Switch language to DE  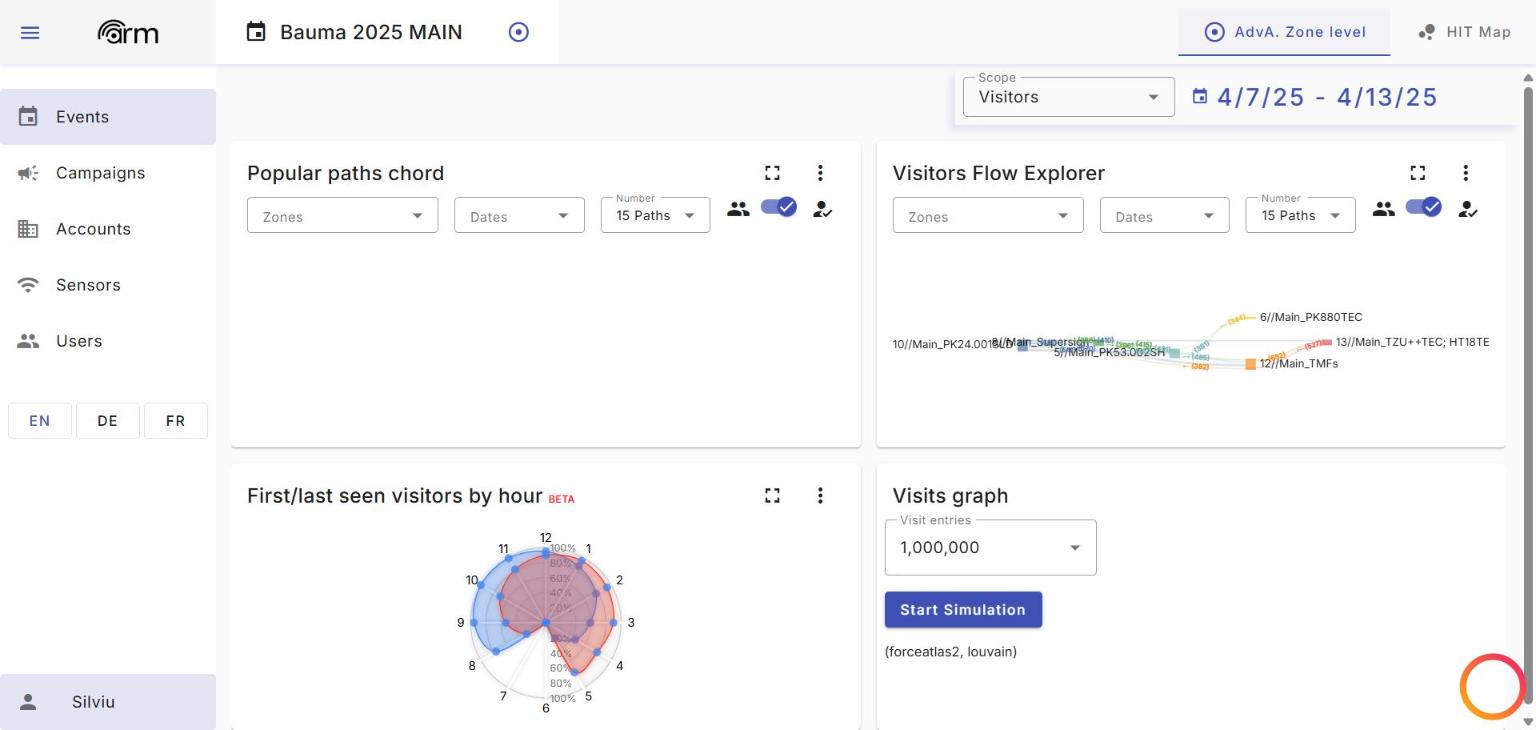pyautogui.click(x=108, y=421)
